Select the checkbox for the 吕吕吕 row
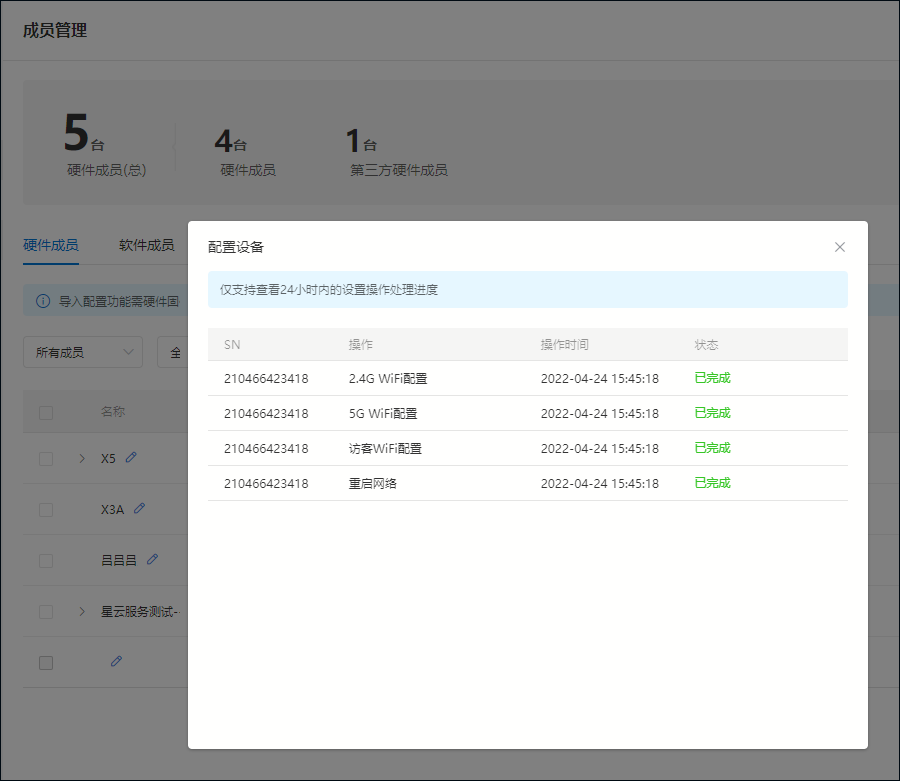Viewport: 900px width, 781px height. [x=46, y=560]
